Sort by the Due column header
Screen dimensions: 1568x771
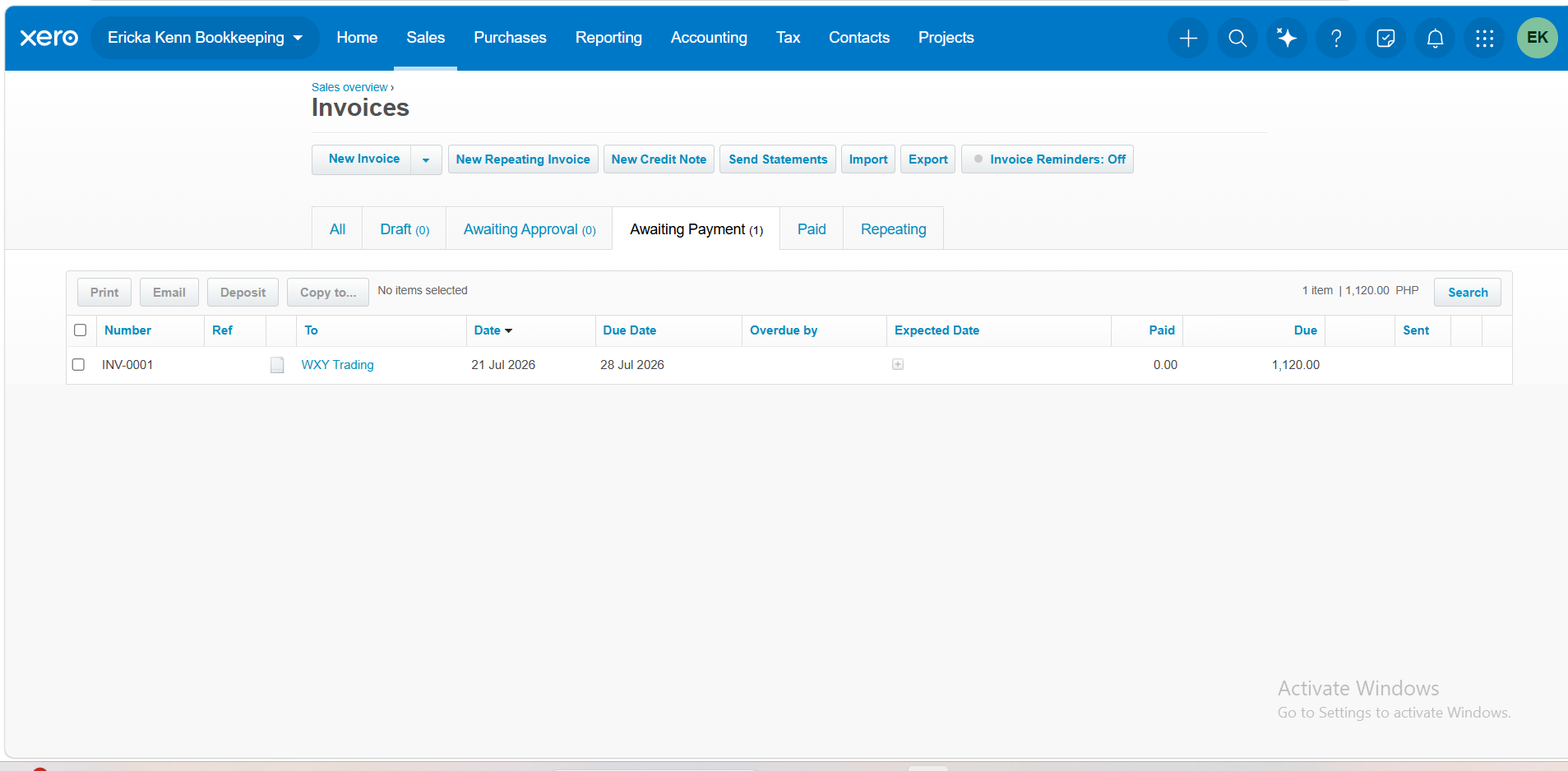point(1305,330)
